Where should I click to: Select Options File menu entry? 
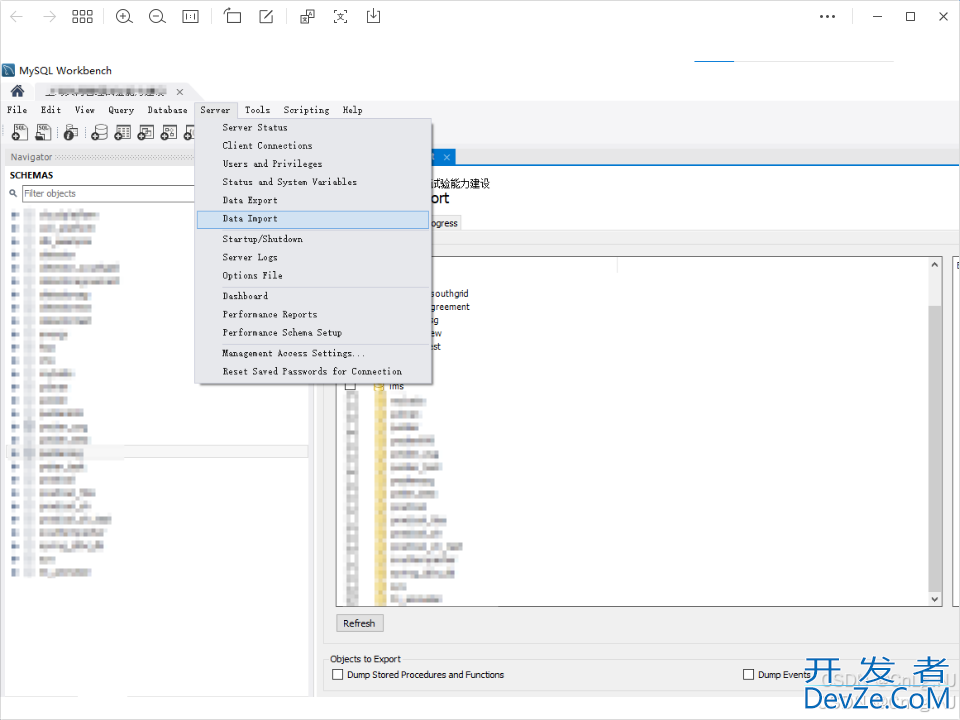[313, 276]
